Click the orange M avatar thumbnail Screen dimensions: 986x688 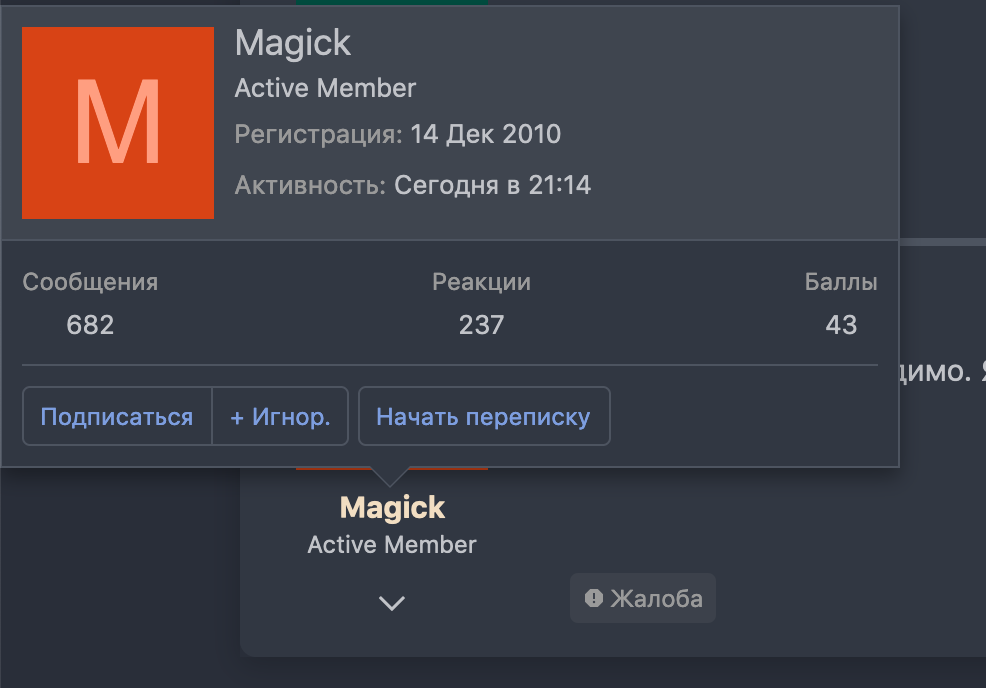[118, 123]
